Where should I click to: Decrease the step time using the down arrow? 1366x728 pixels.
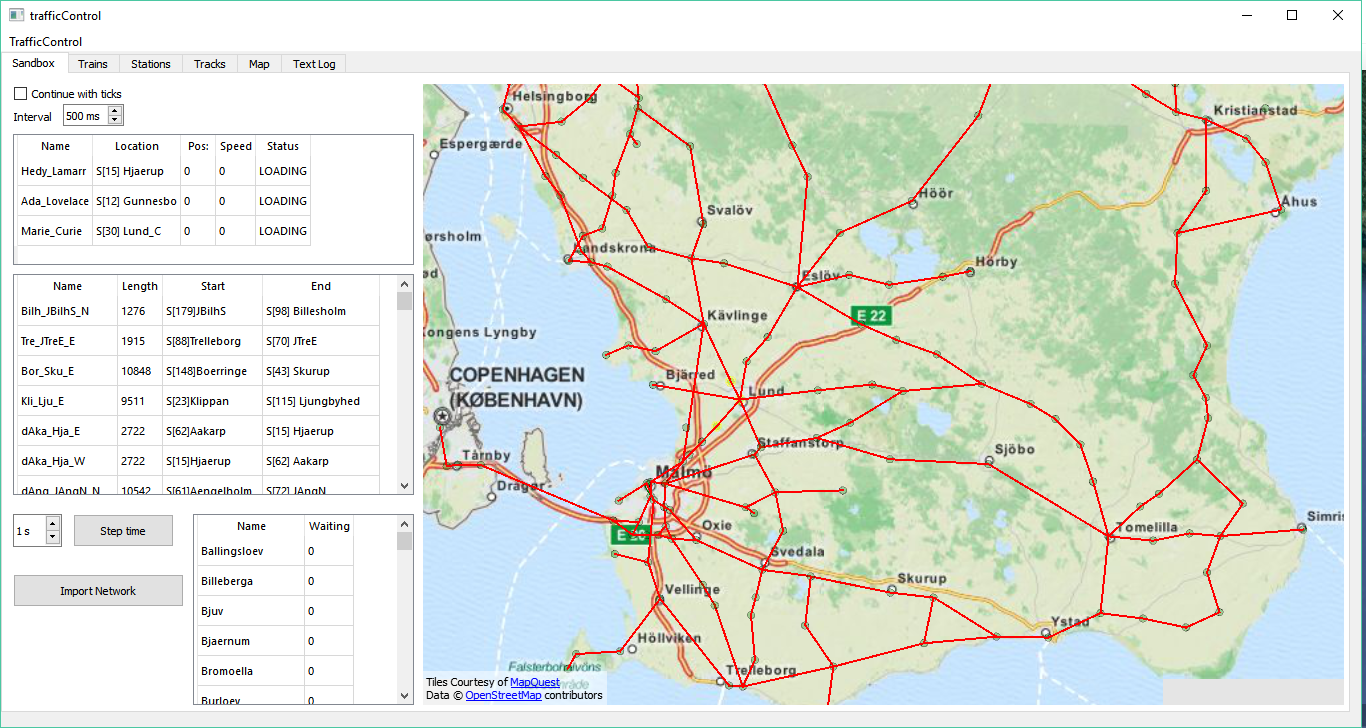53,537
